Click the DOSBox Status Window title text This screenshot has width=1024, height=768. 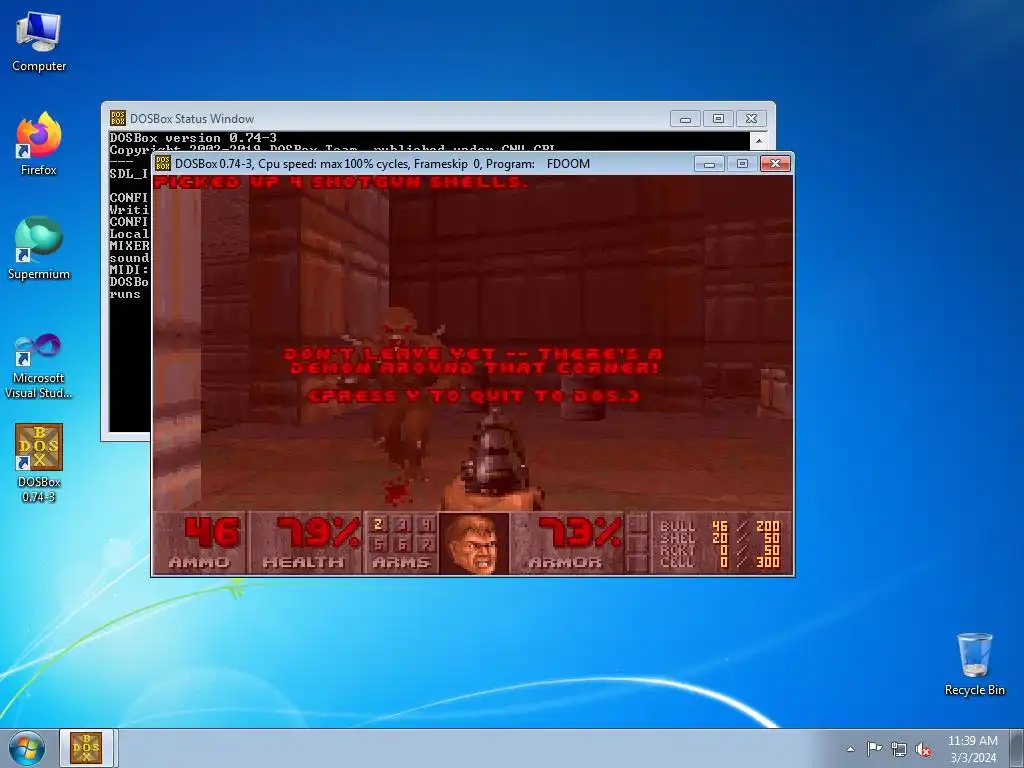point(192,119)
